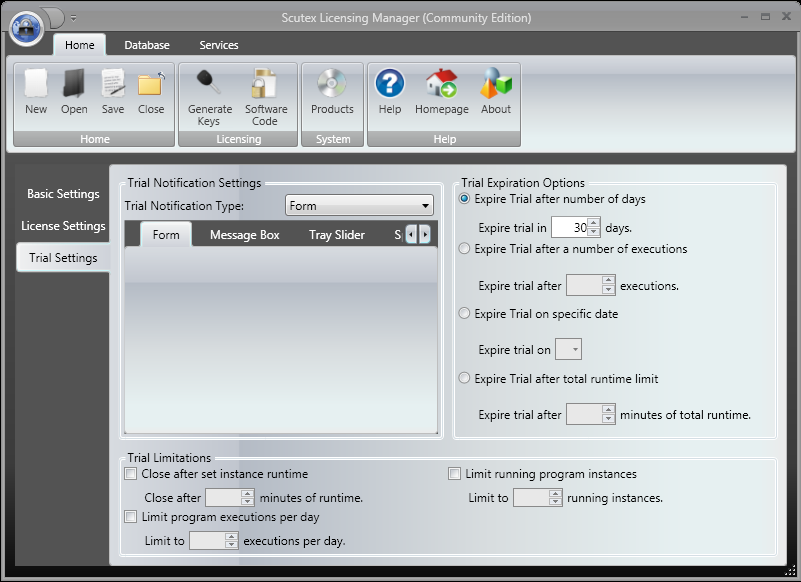Open quick access toolbar customize arrow

coord(74,18)
